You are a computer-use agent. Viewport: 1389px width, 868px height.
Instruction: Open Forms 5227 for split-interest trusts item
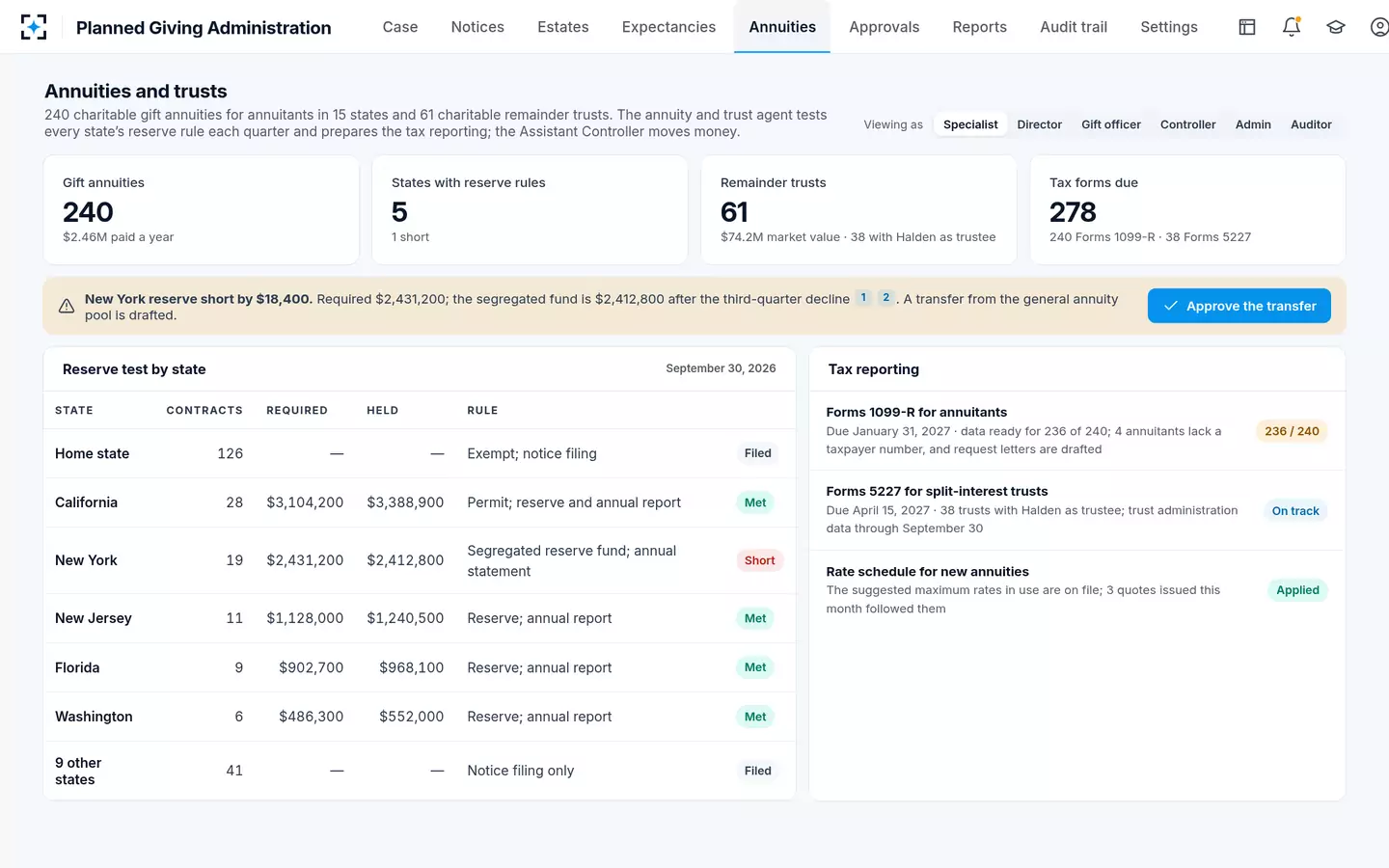click(1076, 510)
